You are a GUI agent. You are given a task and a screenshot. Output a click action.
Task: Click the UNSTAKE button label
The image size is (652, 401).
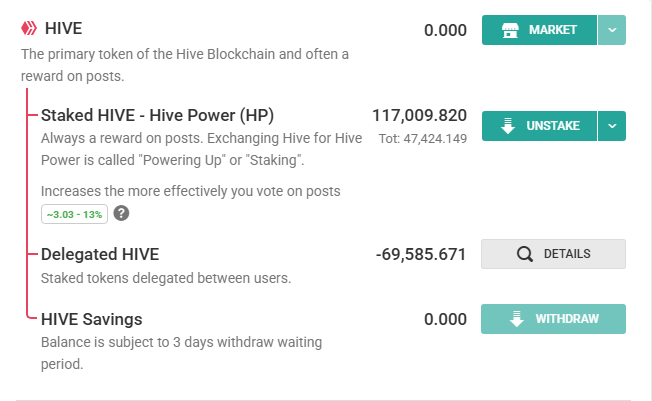553,126
